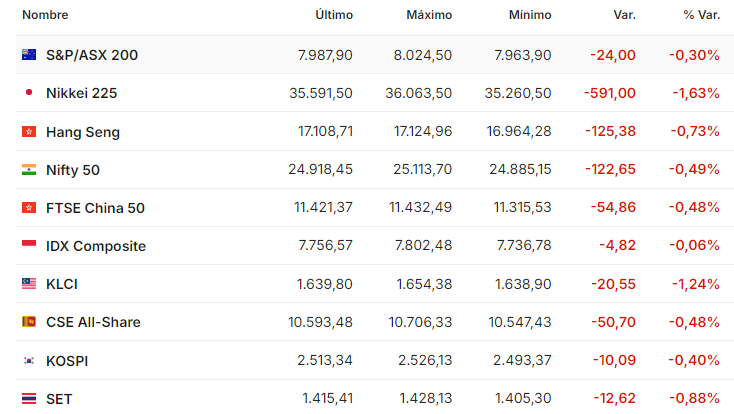
Task: Click the flag icon beside FTSE China 50
Action: click(x=29, y=207)
